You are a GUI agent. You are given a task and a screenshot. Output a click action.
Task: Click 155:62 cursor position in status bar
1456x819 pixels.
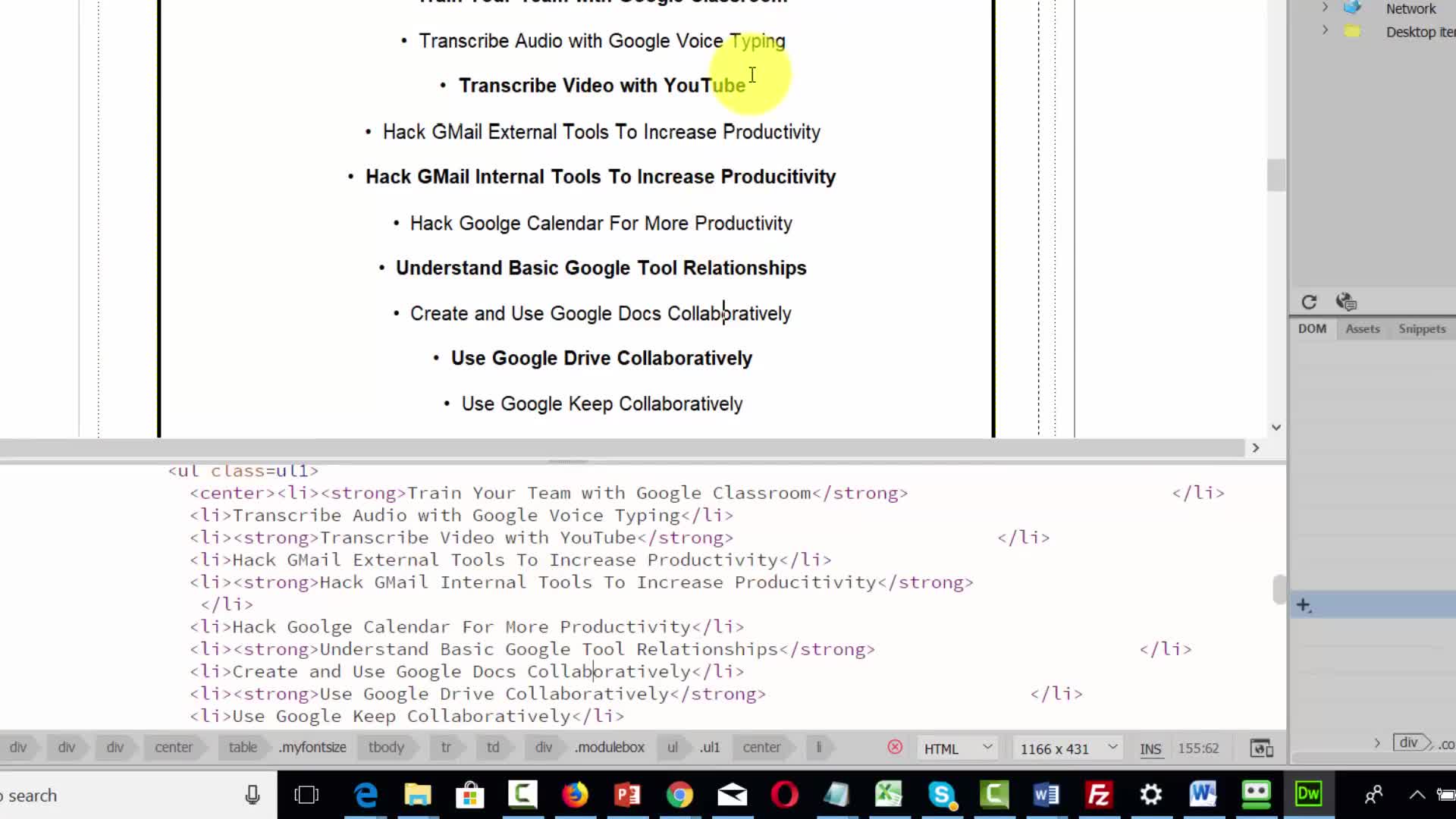pos(1198,748)
